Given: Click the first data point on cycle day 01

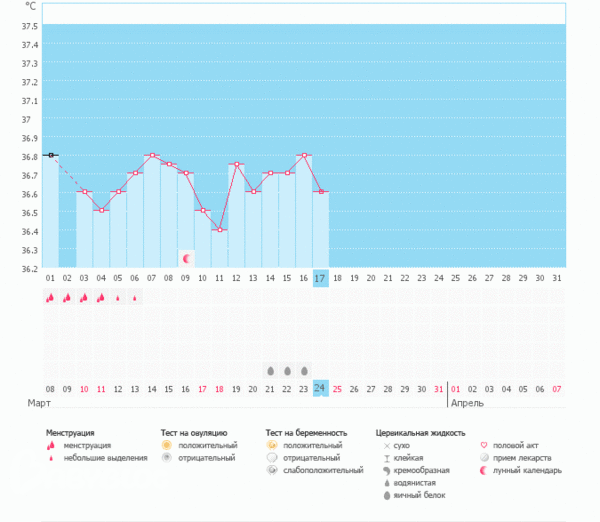Looking at the screenshot, I should pos(50,155).
